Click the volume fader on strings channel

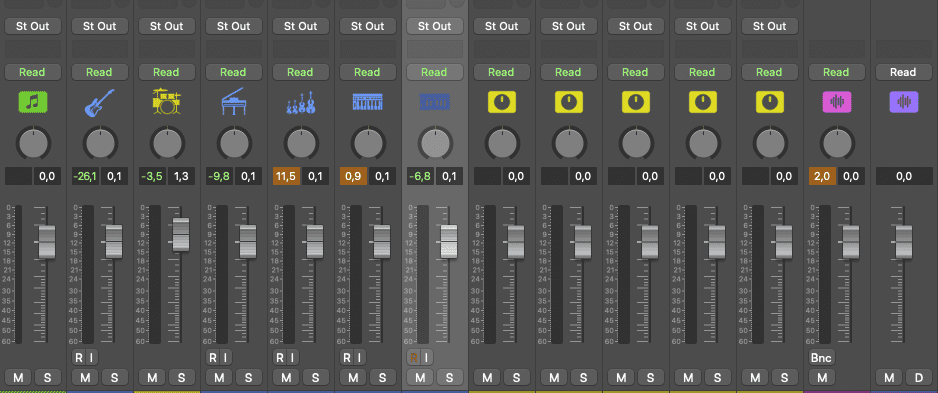pyautogui.click(x=315, y=242)
